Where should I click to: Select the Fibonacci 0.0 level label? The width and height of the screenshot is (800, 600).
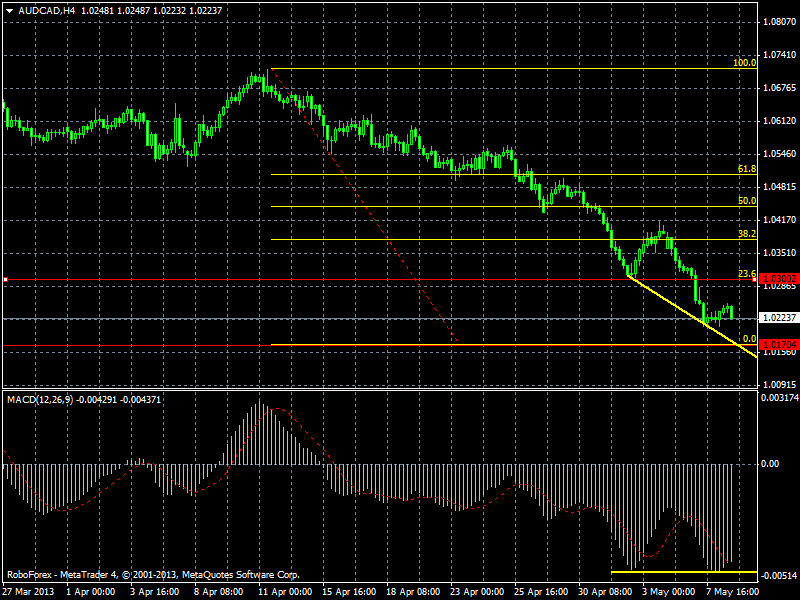pyautogui.click(x=749, y=339)
